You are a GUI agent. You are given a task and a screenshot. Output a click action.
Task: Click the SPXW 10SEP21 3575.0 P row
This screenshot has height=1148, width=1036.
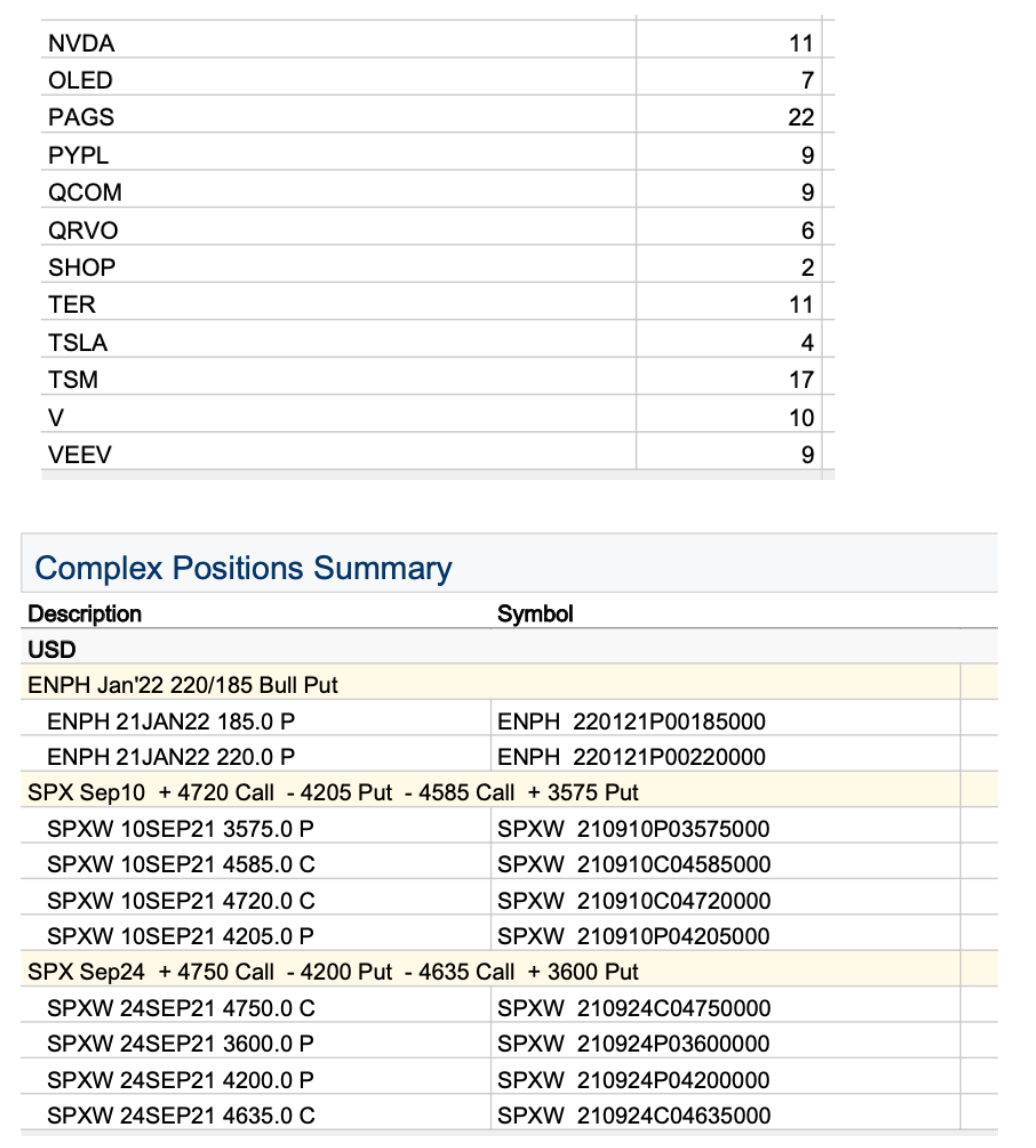tap(180, 829)
